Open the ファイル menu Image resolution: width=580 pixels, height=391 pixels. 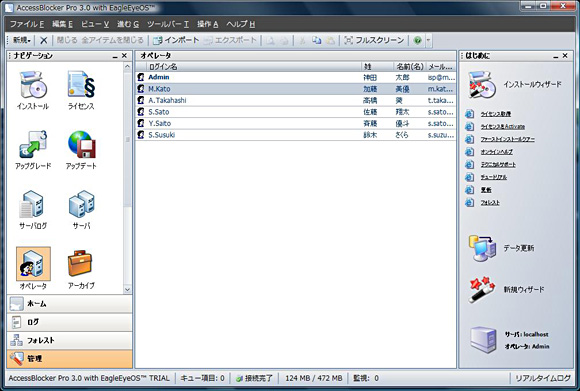(27, 24)
